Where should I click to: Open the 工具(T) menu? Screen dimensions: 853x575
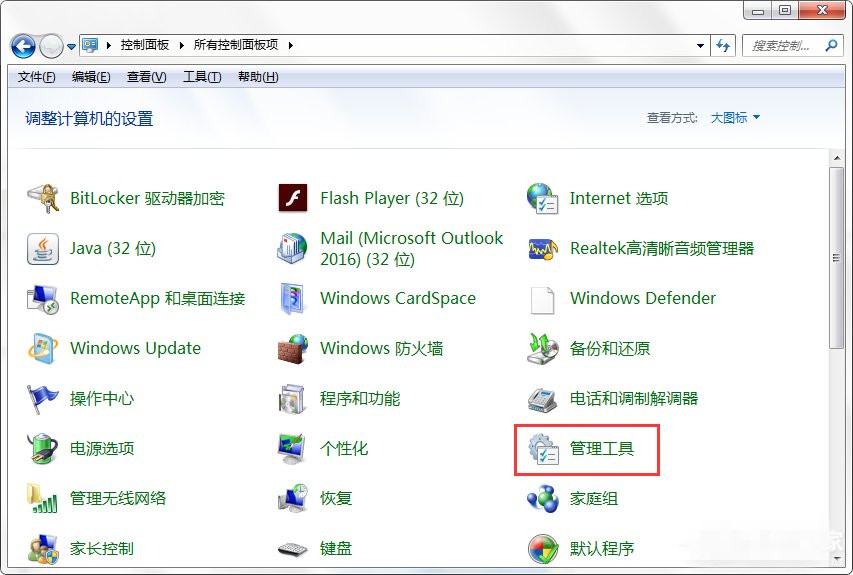pos(202,77)
